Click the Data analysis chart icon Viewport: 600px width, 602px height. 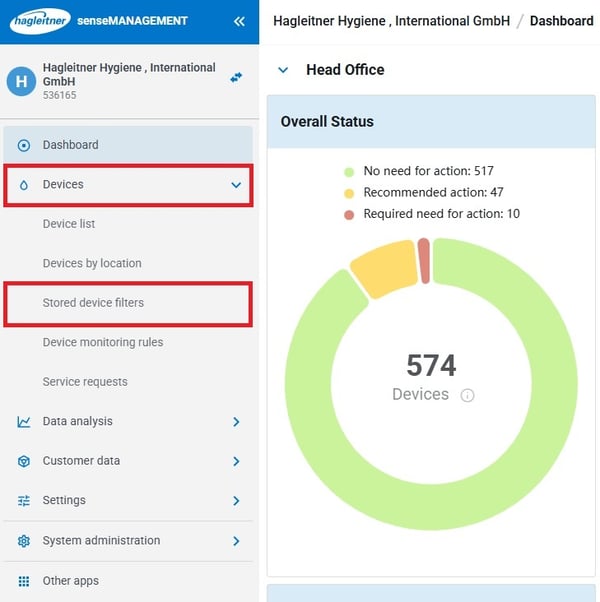[x=24, y=422]
